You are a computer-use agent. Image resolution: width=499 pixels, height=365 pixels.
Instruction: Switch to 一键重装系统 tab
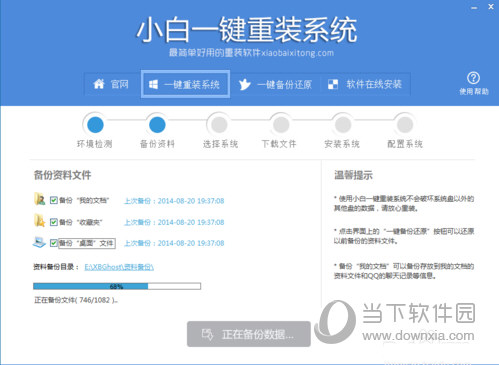pos(185,84)
